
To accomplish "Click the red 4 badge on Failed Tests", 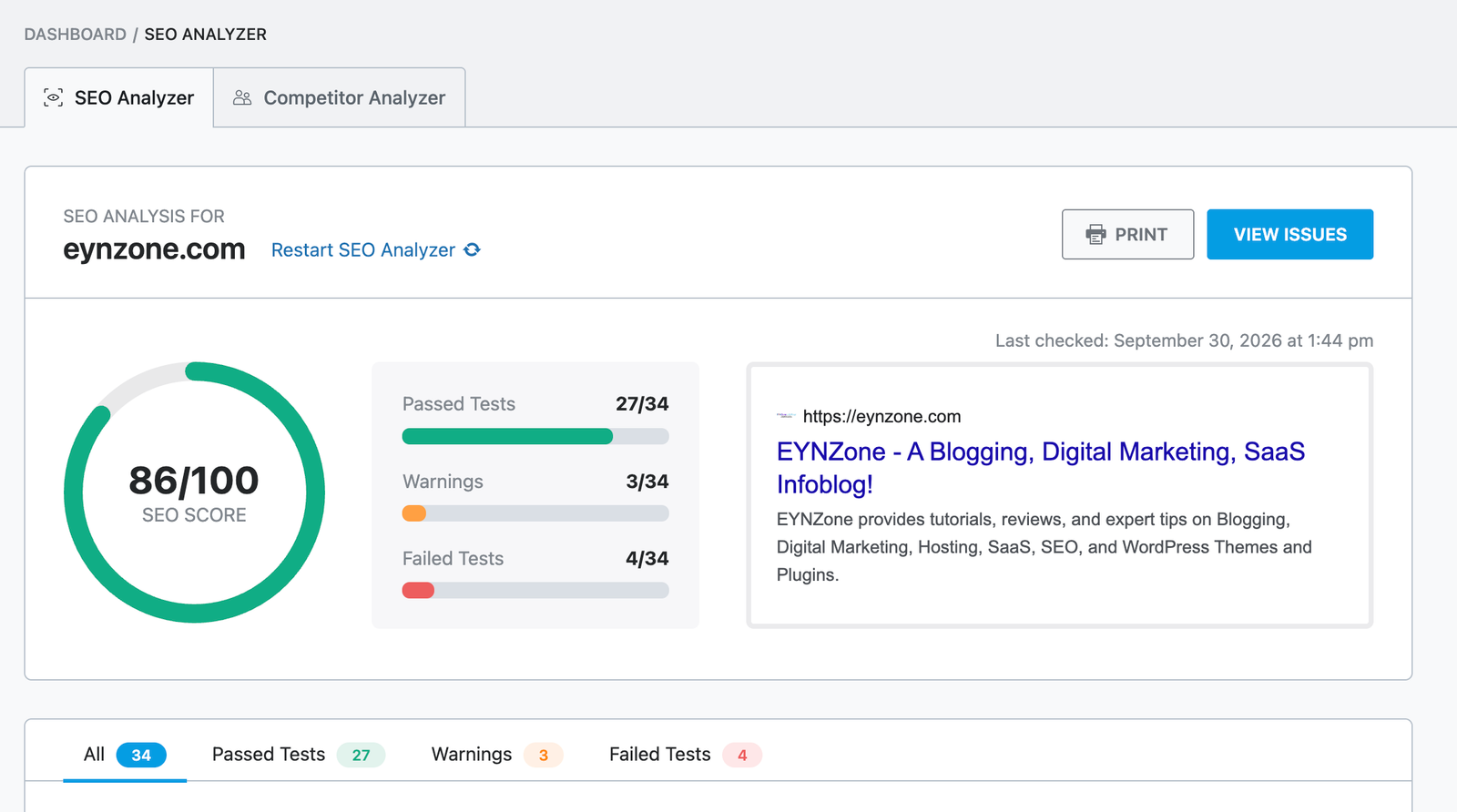I will tap(742, 755).
